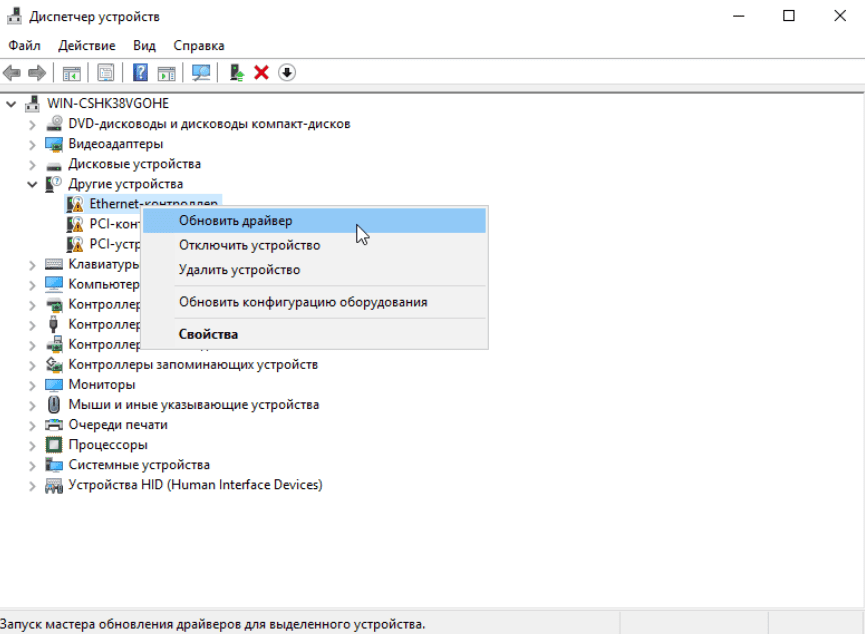Click the Процессоры chip icon
This screenshot has width=865, height=634.
point(54,445)
